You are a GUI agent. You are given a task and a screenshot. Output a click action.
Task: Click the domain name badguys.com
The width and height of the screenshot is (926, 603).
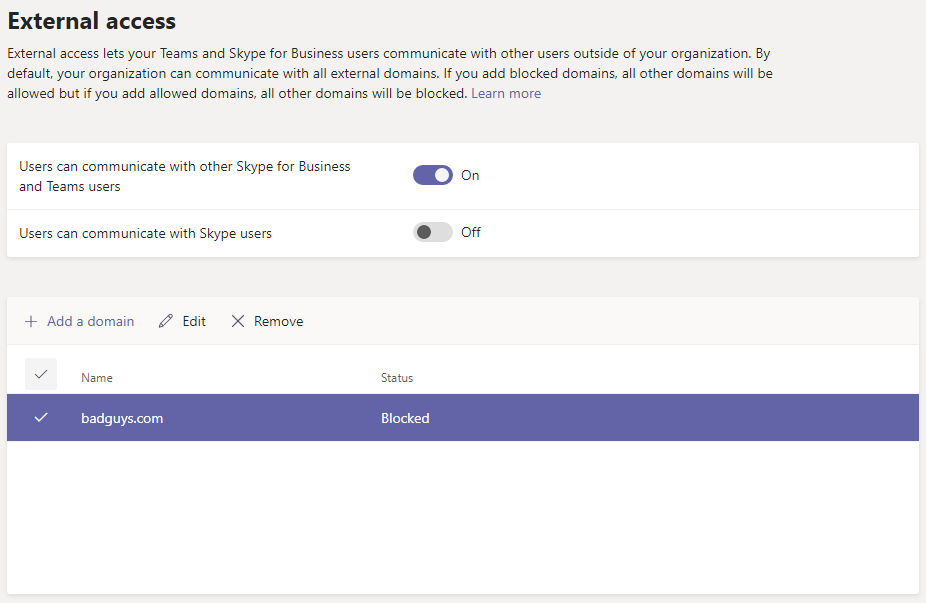tap(122, 417)
